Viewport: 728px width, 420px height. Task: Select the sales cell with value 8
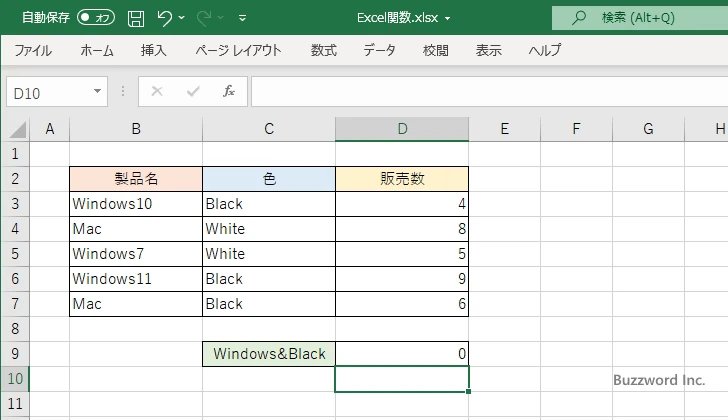[x=402, y=229]
